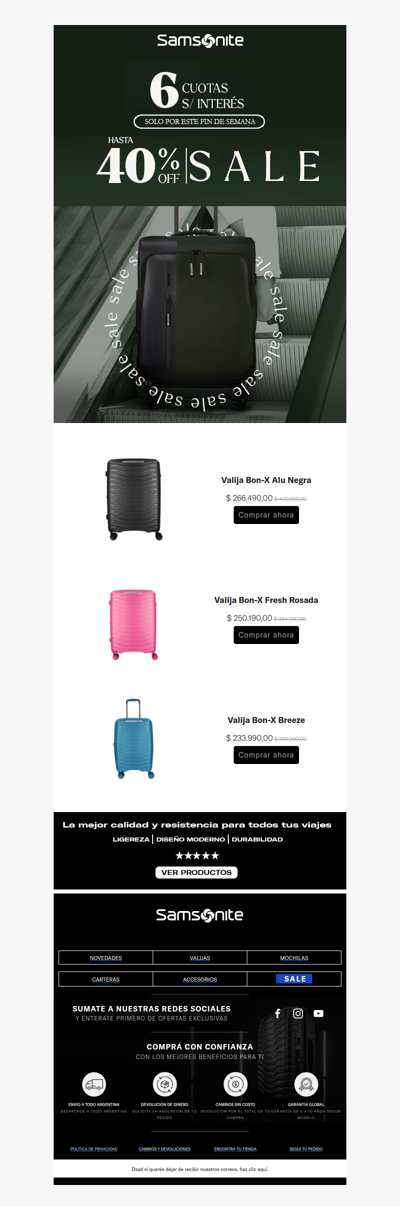Screen dimensions: 400x1206
Task: Select the blue SALE menu item
Action: (294, 979)
